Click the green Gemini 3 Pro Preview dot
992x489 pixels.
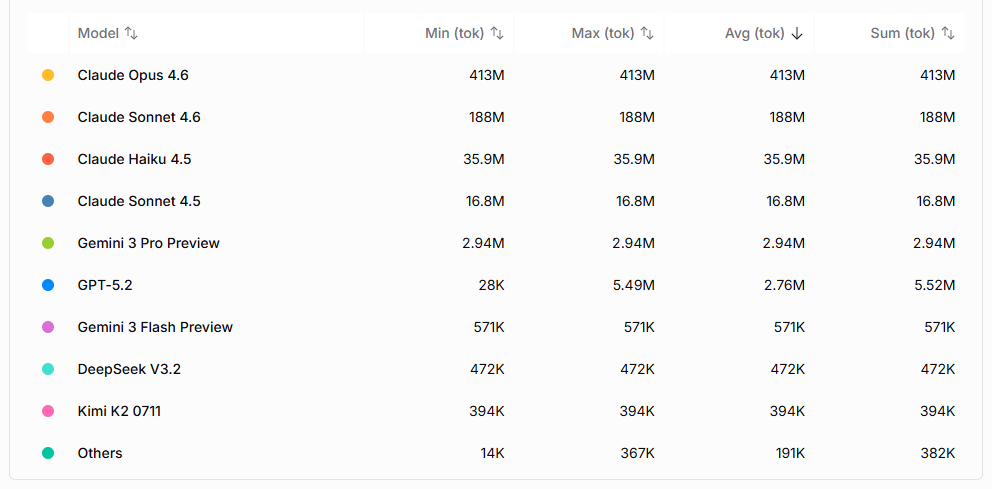[x=47, y=243]
